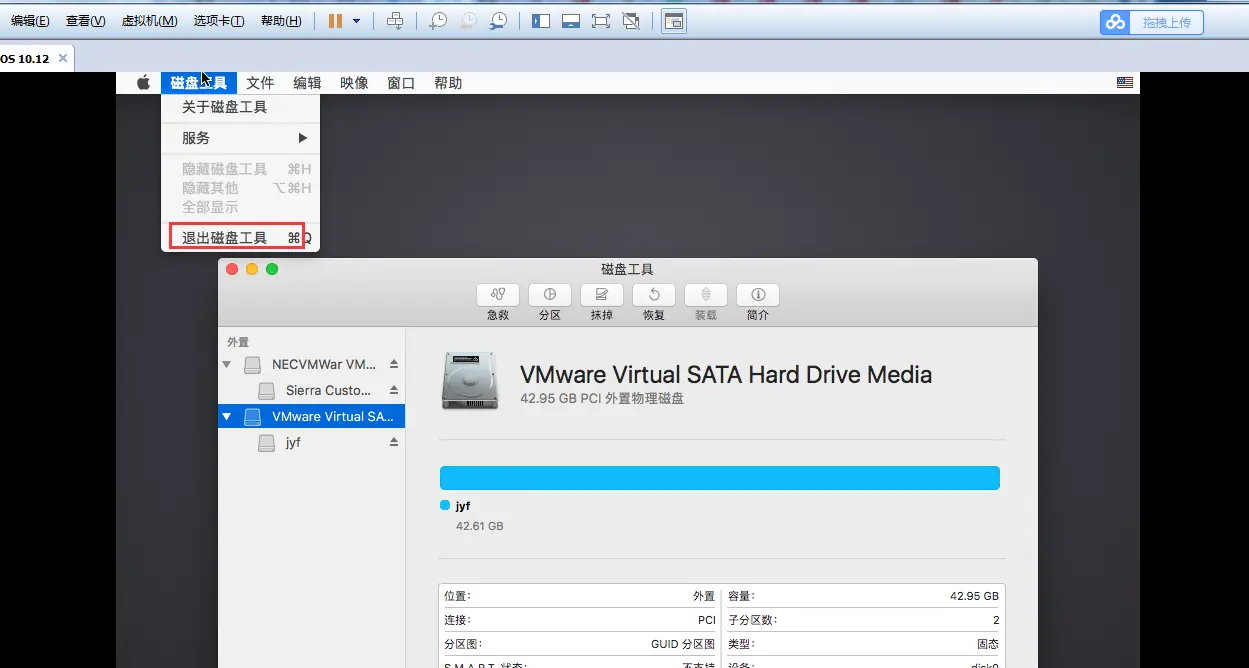Select the jyf volume in the sidebar

click(x=311, y=442)
